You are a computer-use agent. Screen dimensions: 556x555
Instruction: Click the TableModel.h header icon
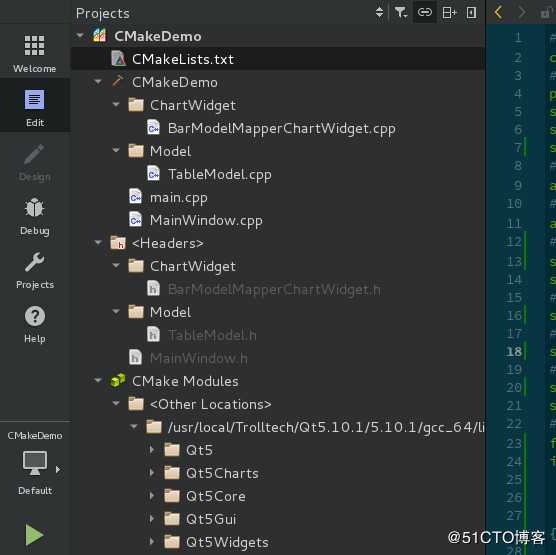[154, 334]
